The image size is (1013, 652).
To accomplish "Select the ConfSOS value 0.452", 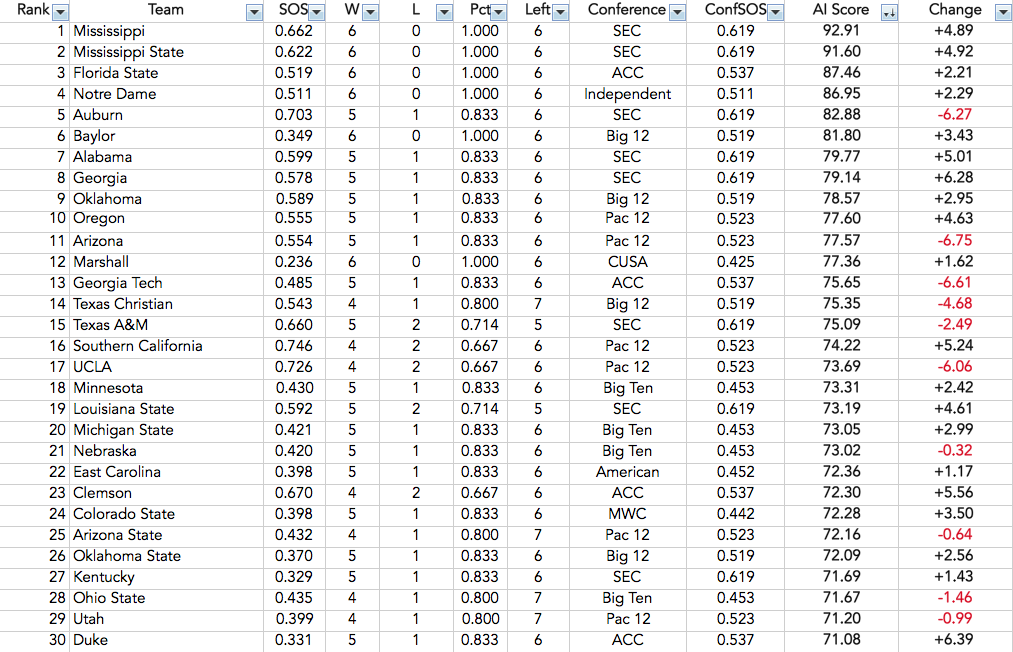I will (735, 472).
